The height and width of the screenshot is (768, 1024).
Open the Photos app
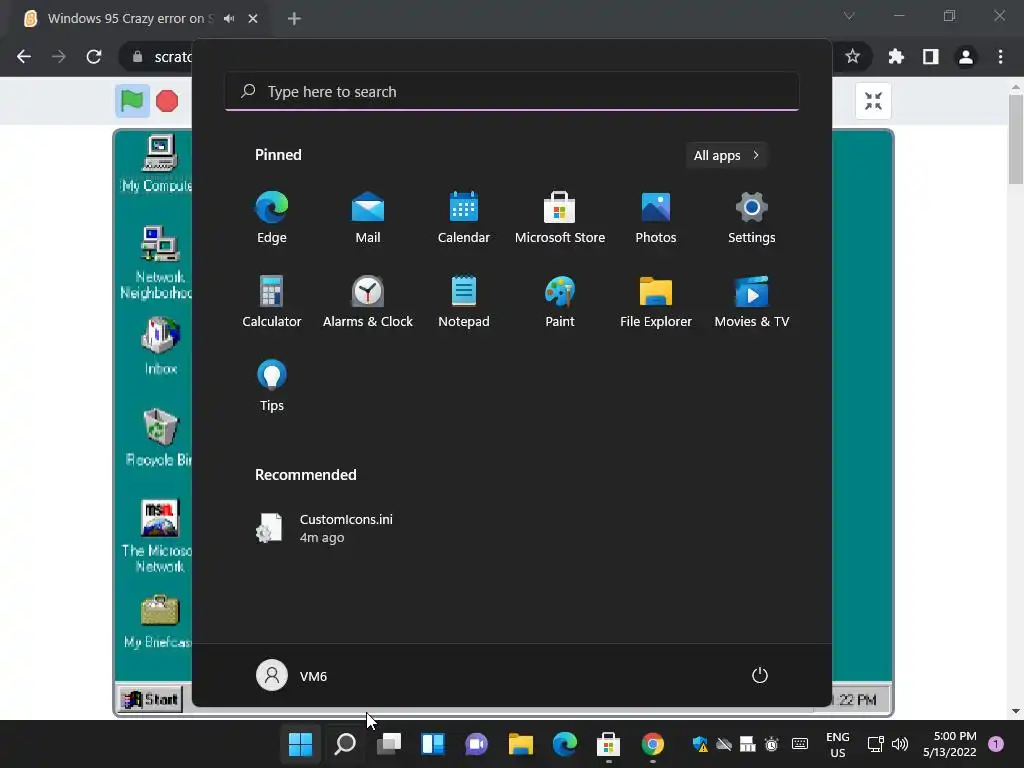(x=656, y=218)
